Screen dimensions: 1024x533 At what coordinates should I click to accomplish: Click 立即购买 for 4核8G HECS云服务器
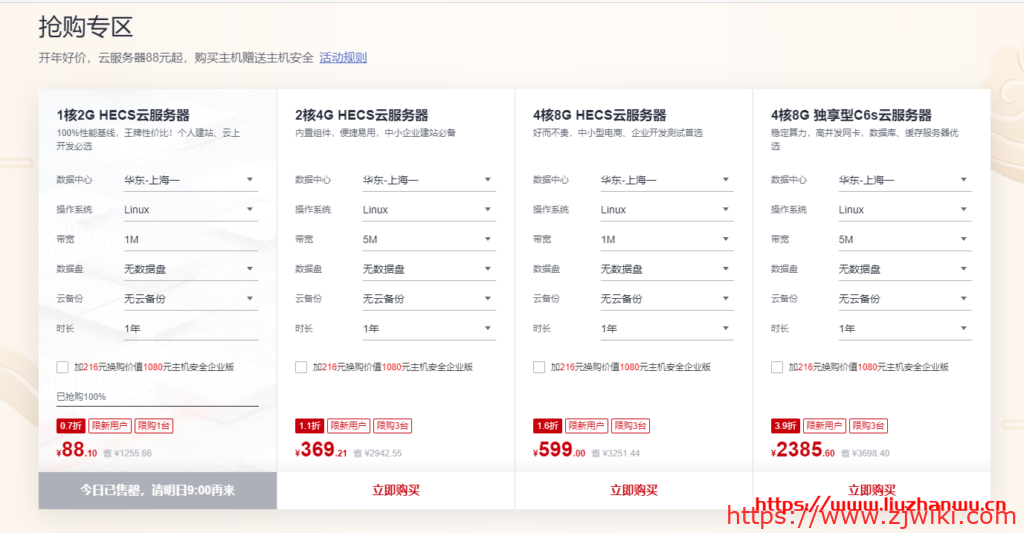pyautogui.click(x=633, y=491)
